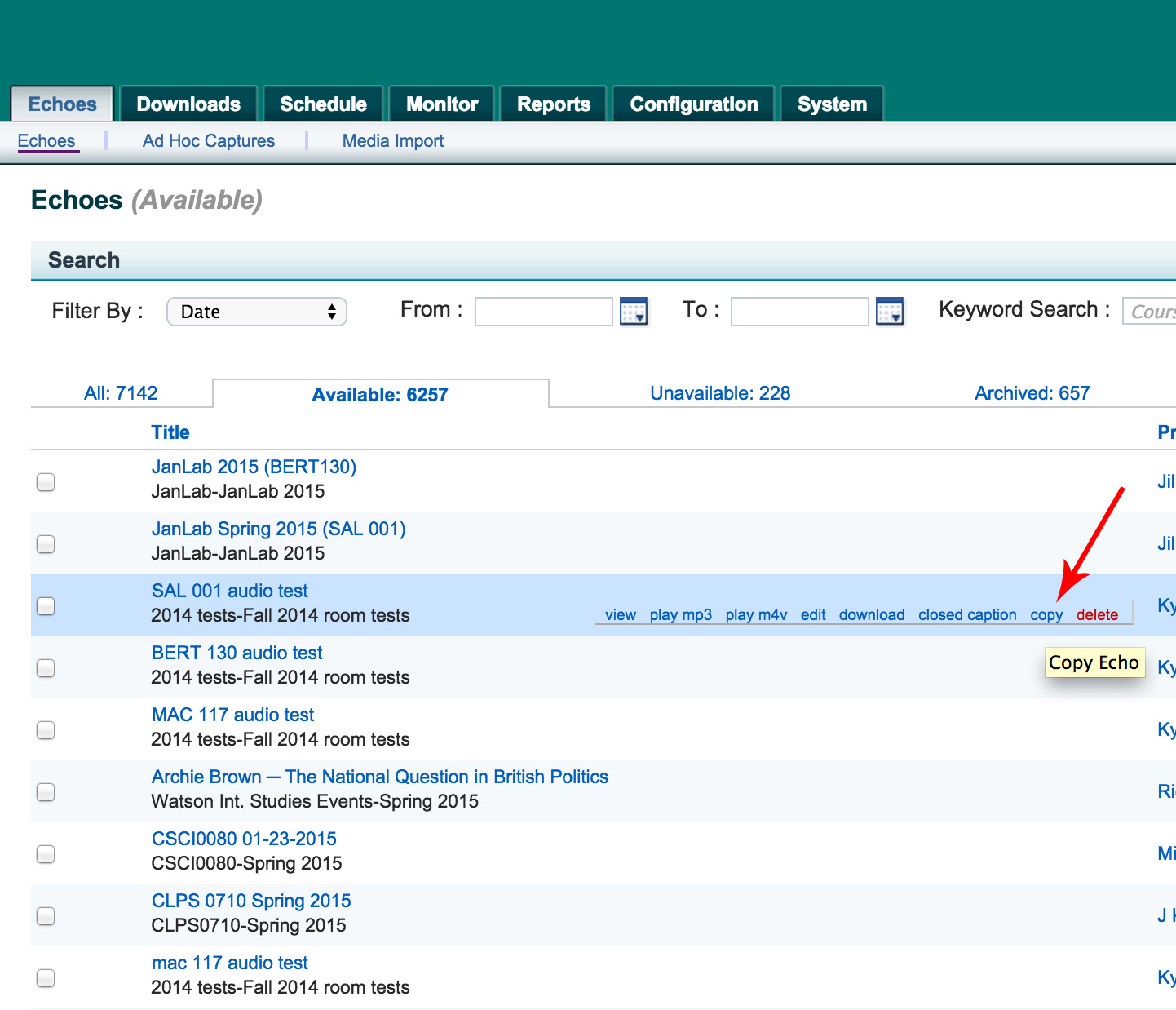
Task: Open the Downloads main tab
Action: (x=188, y=104)
